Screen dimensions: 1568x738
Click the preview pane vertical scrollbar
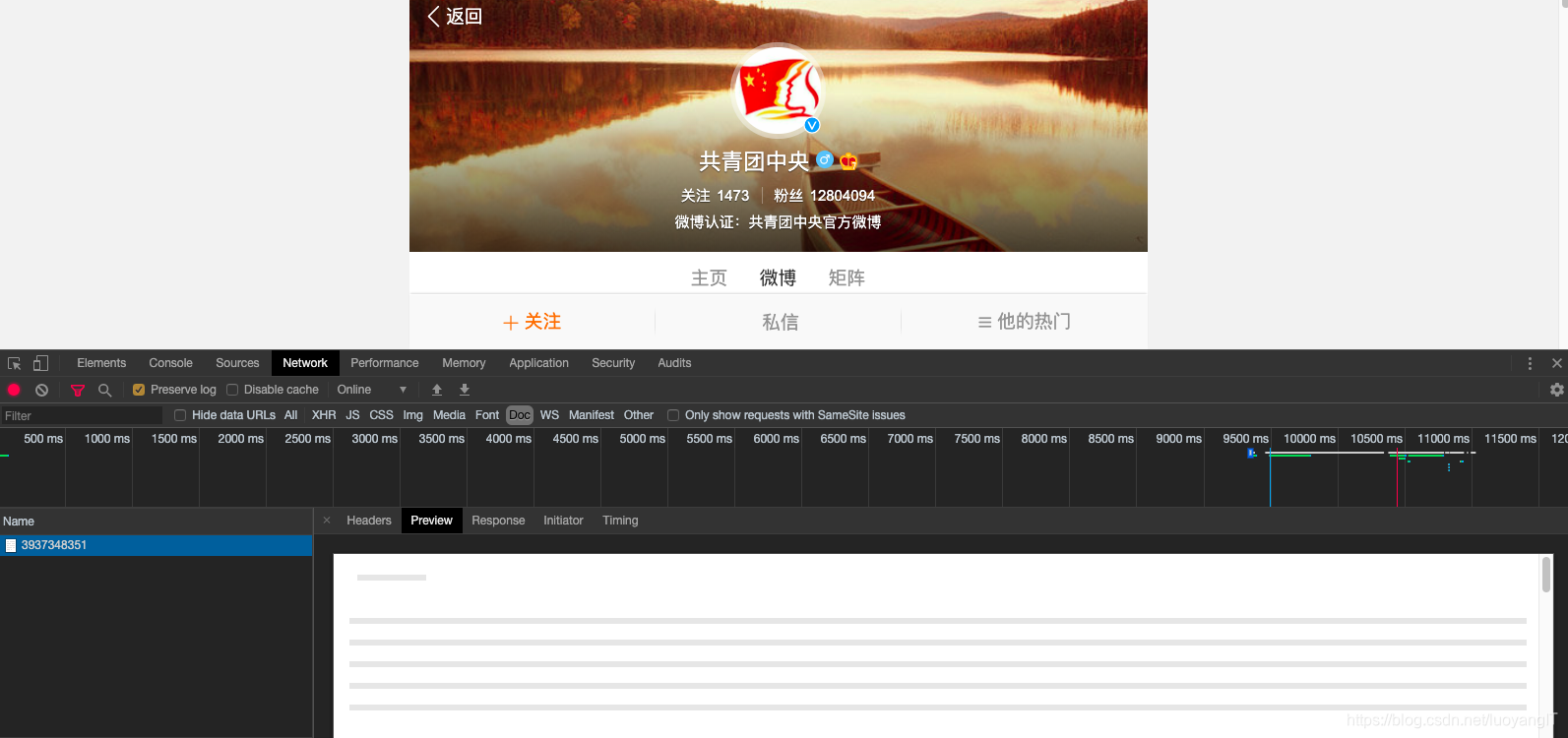[1546, 575]
